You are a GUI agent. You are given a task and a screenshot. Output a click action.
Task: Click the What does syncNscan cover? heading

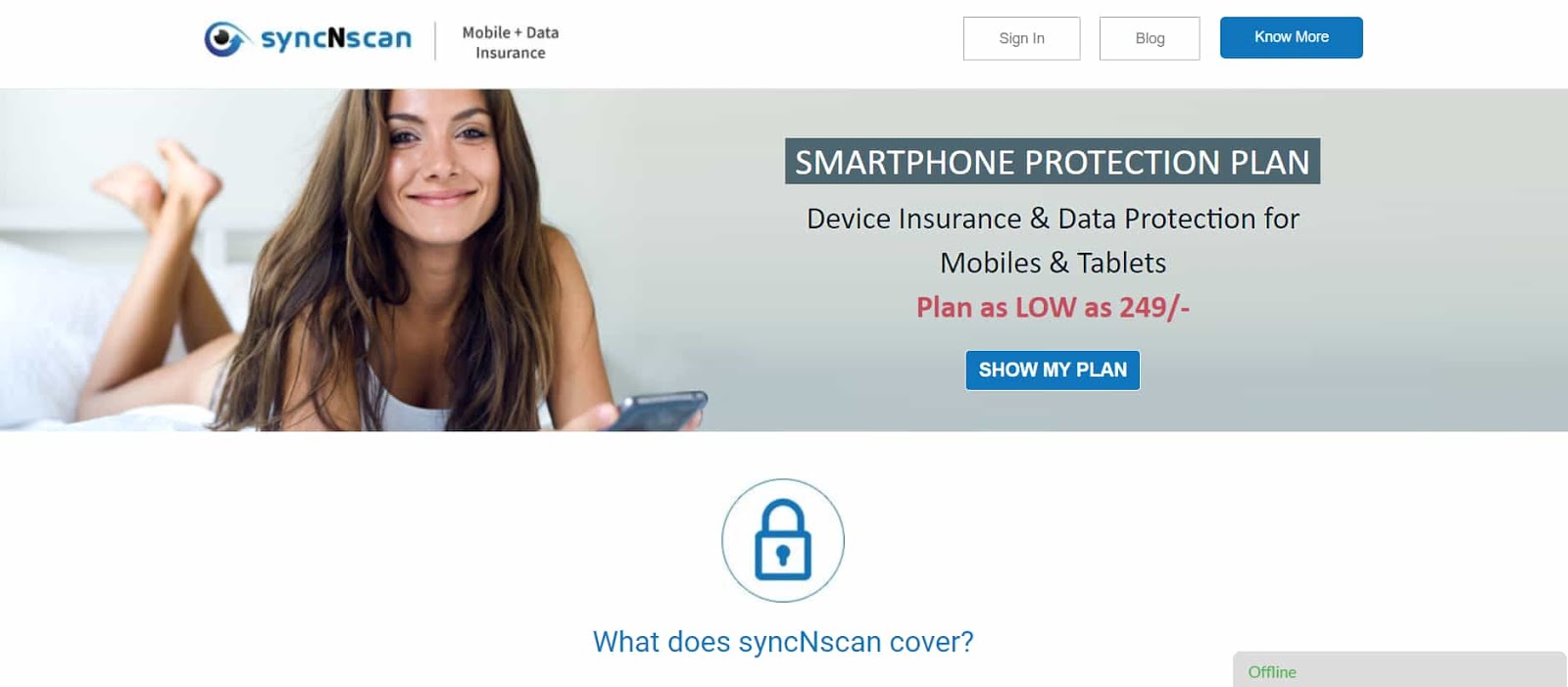pyautogui.click(x=783, y=642)
